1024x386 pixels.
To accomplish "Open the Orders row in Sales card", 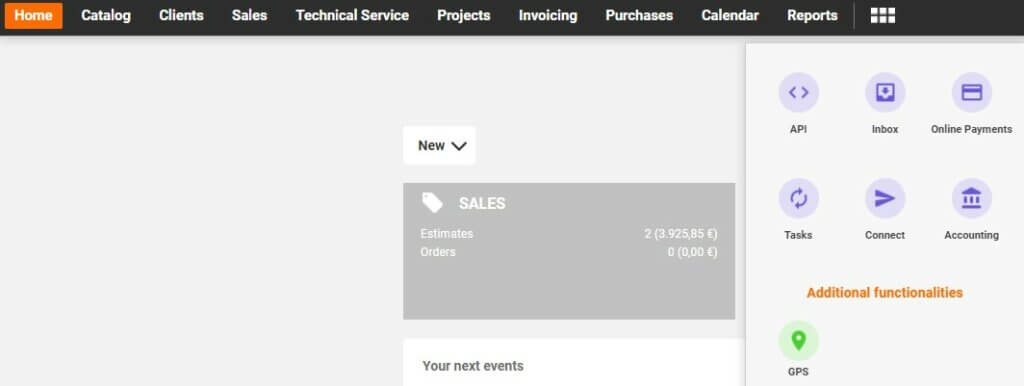I will 569,252.
